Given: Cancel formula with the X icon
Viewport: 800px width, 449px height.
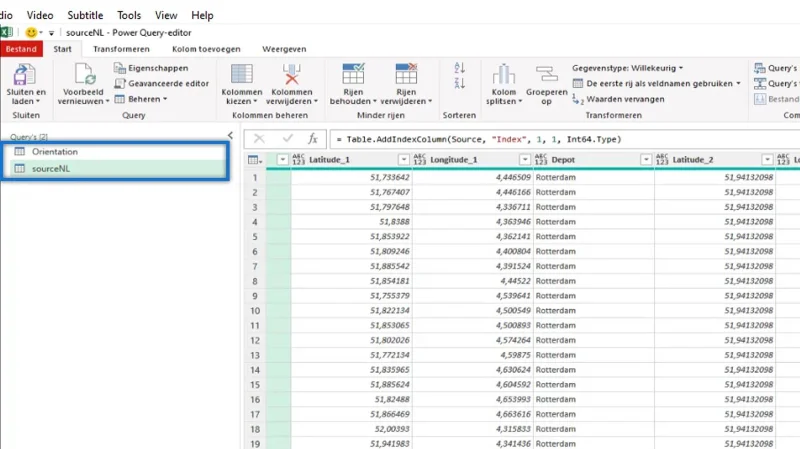Looking at the screenshot, I should (x=259, y=139).
